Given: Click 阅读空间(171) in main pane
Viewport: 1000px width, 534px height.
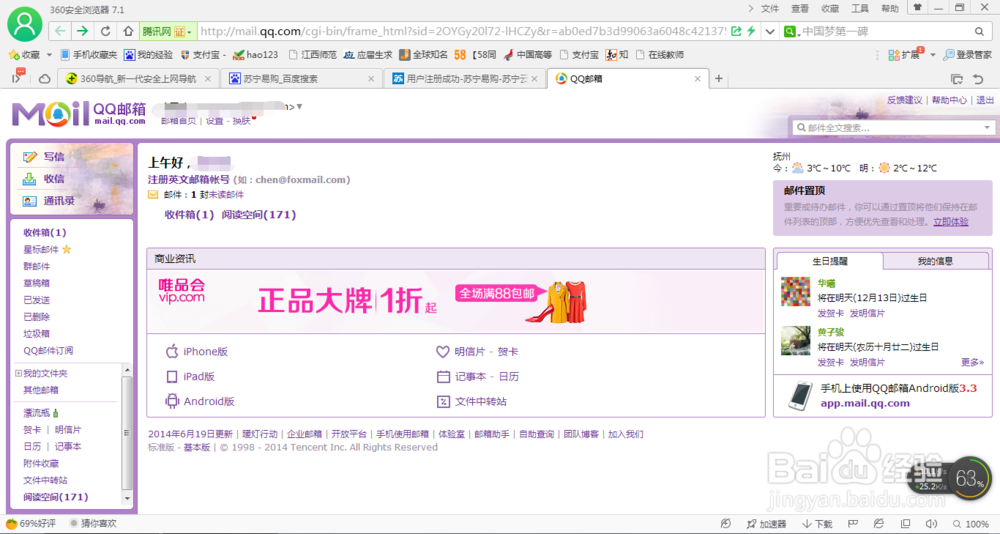Looking at the screenshot, I should pos(259,215).
